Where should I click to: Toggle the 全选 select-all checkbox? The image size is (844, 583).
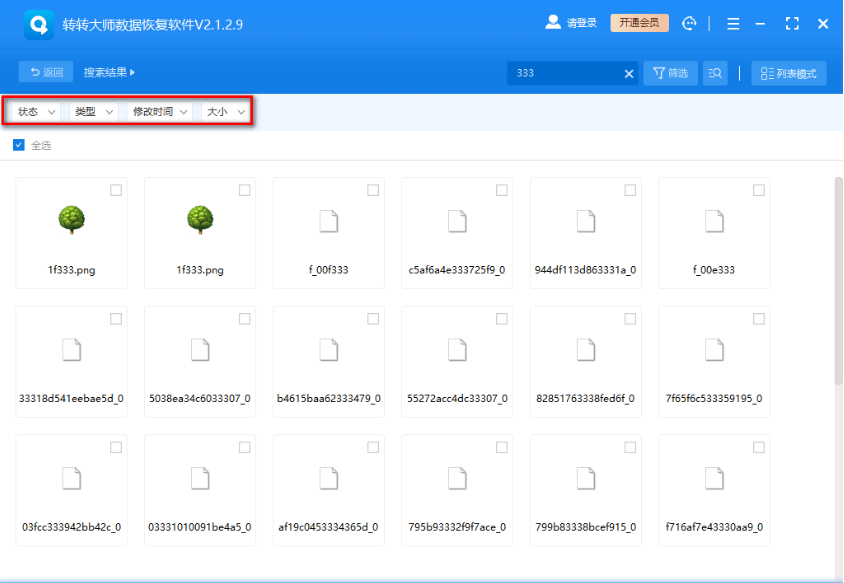[x=19, y=146]
